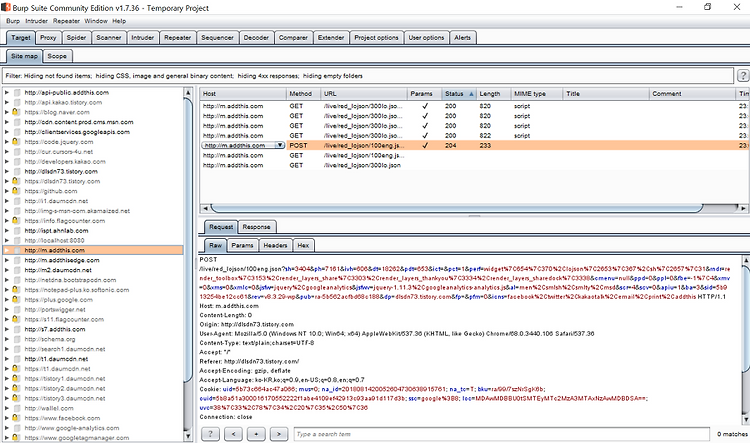Focus the 'Type a search term' field
Screen dimensions: 750x443
coord(501,434)
